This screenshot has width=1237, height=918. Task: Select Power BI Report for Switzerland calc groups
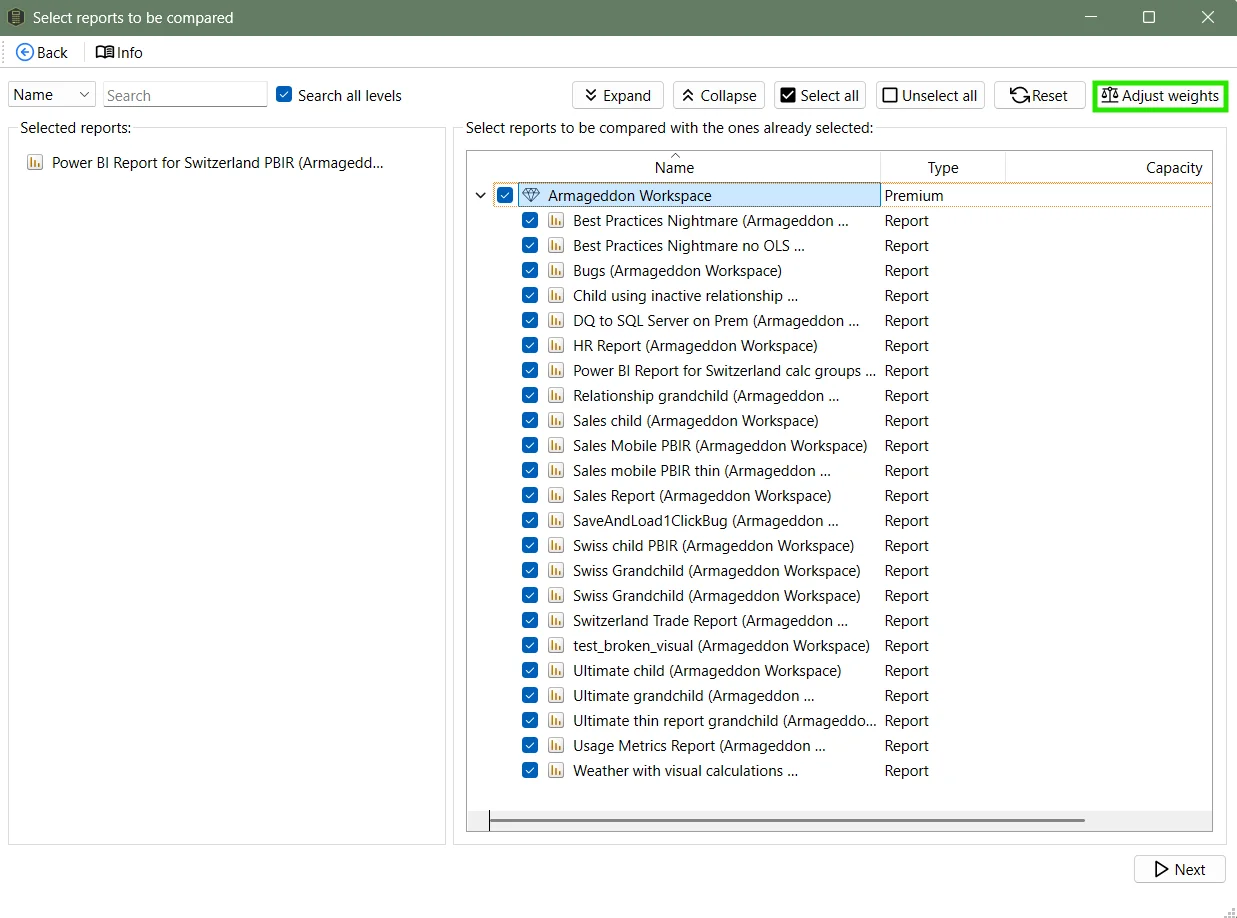click(x=723, y=371)
